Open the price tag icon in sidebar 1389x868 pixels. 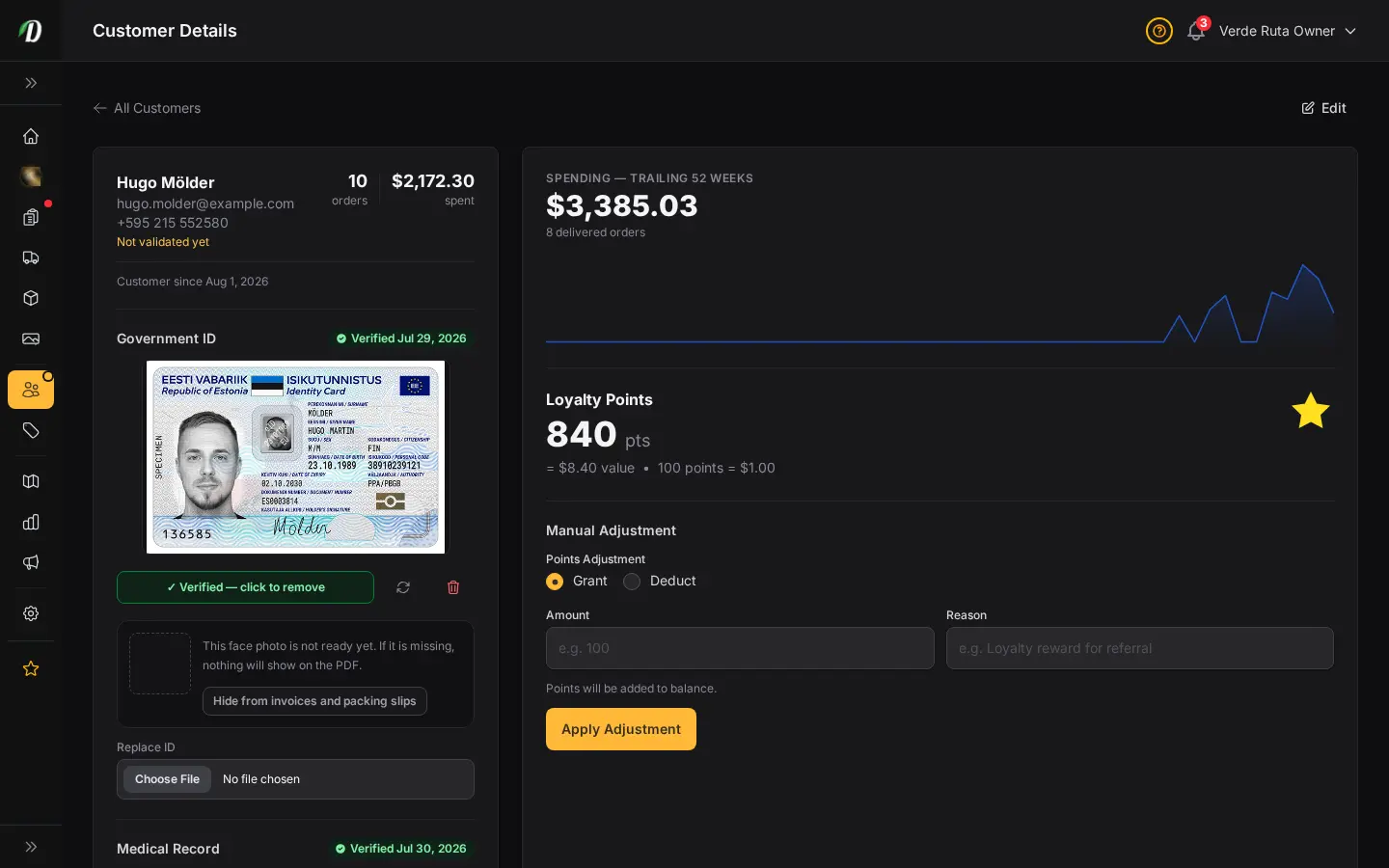31,430
